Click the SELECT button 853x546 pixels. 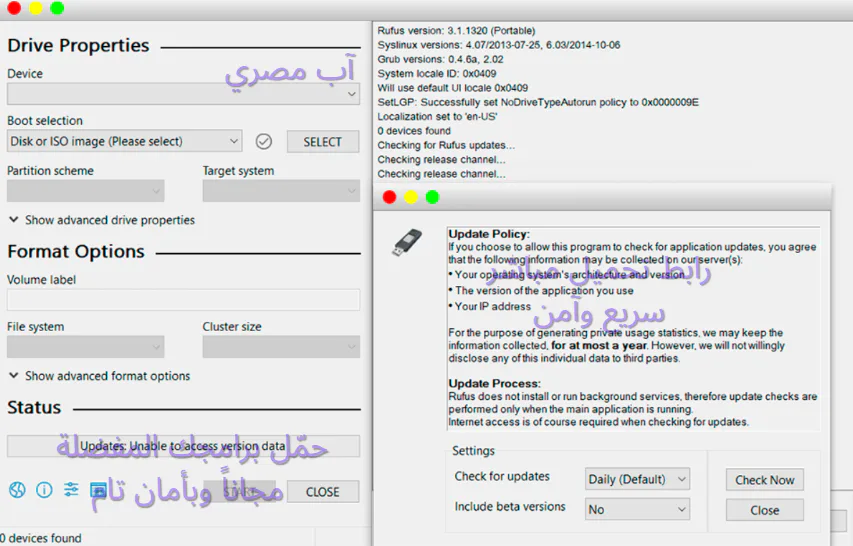[x=323, y=142]
